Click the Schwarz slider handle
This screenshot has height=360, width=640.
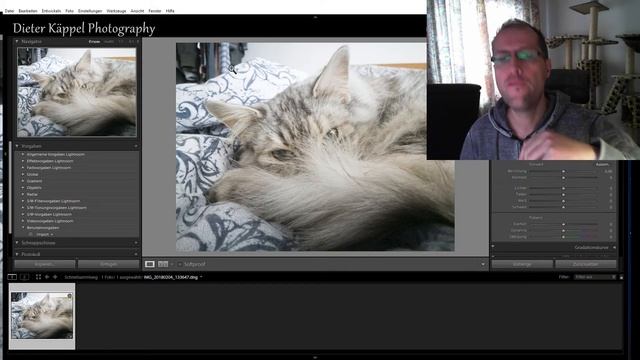tap(564, 207)
